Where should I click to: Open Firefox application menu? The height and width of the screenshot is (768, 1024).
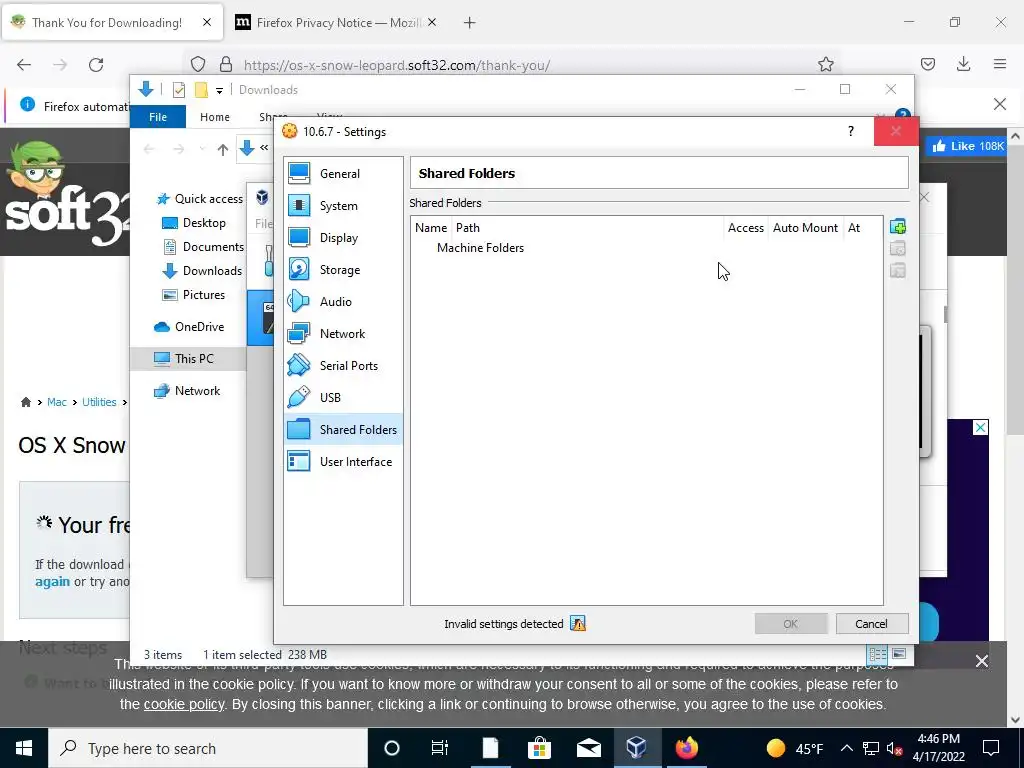click(1000, 64)
